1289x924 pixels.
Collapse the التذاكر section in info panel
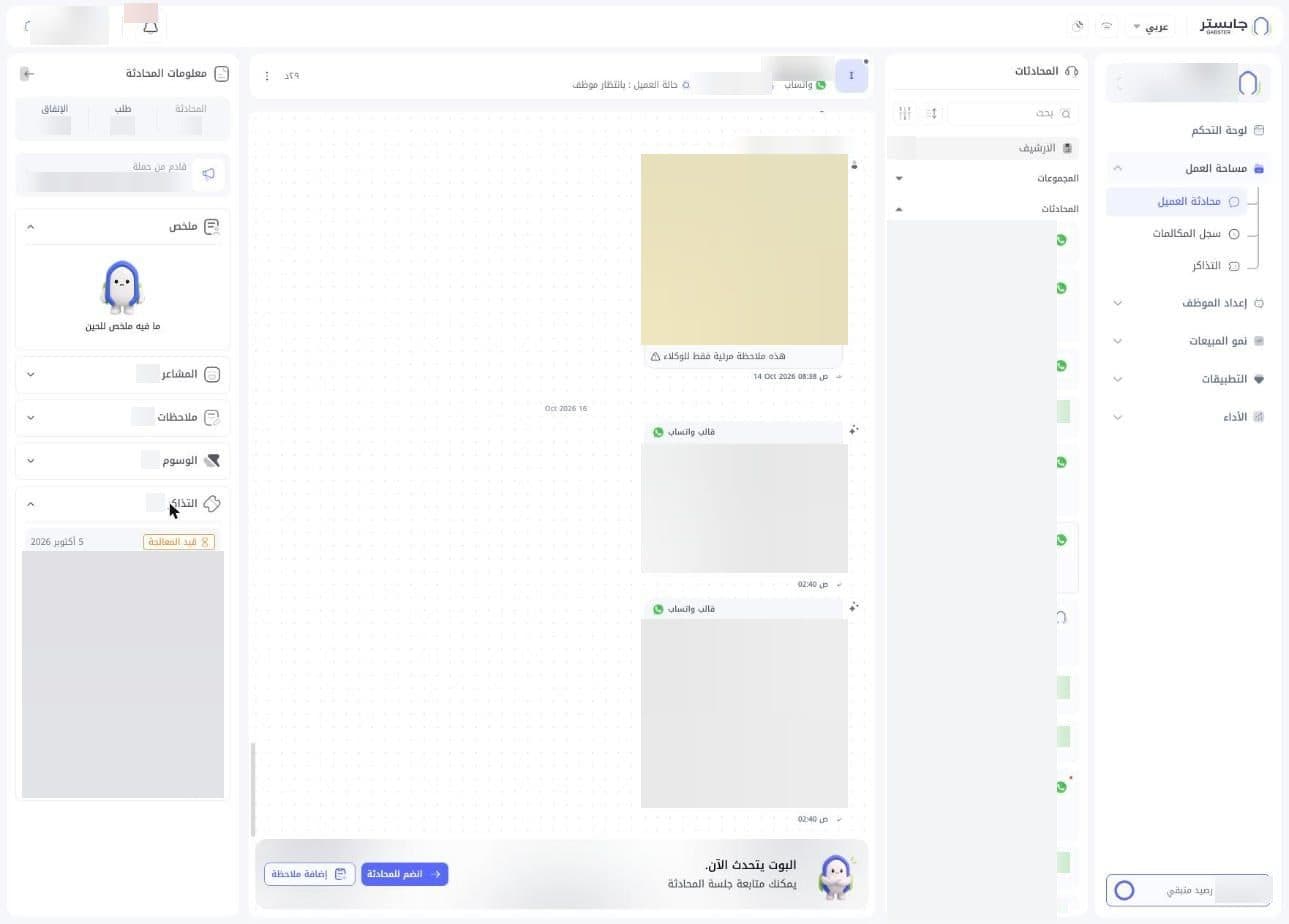tap(31, 504)
